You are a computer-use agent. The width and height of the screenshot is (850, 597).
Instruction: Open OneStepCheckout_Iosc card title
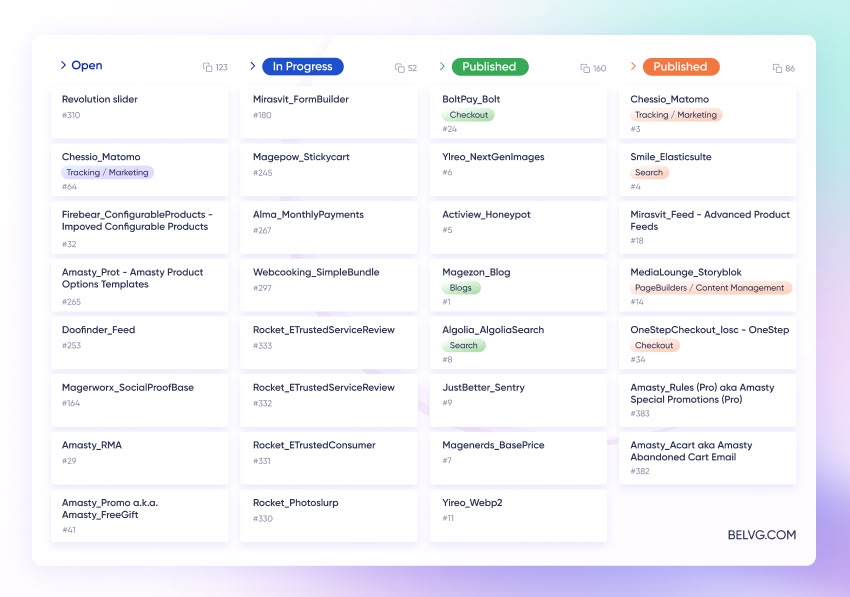(710, 330)
